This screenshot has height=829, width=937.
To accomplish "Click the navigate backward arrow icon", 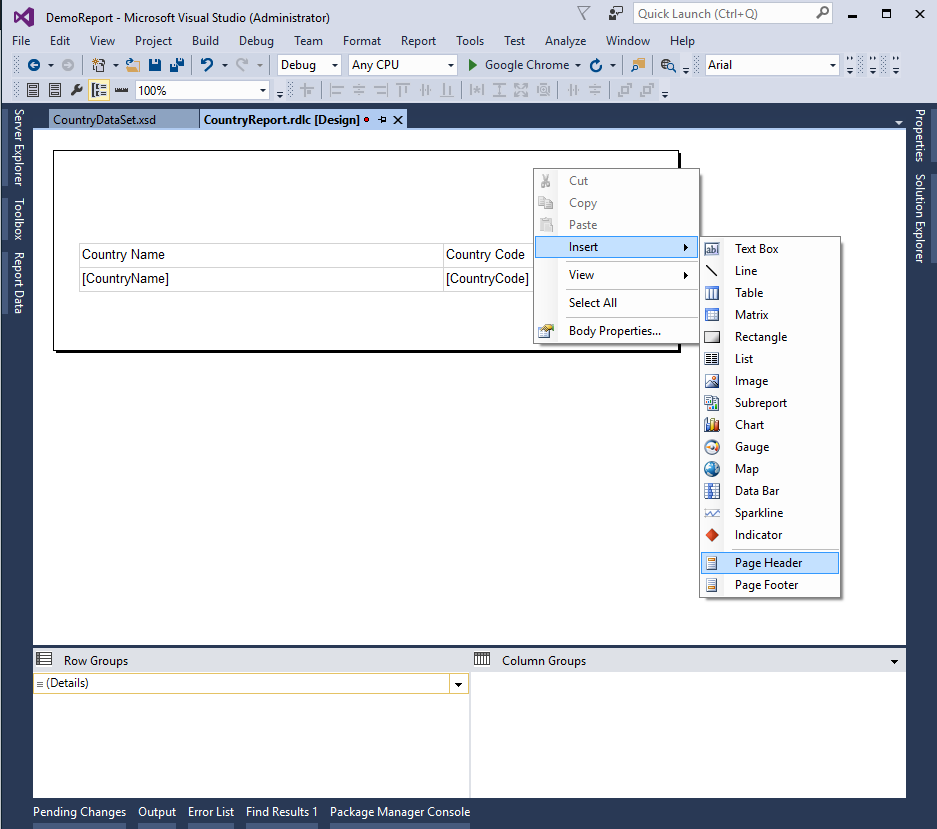I will click(35, 64).
